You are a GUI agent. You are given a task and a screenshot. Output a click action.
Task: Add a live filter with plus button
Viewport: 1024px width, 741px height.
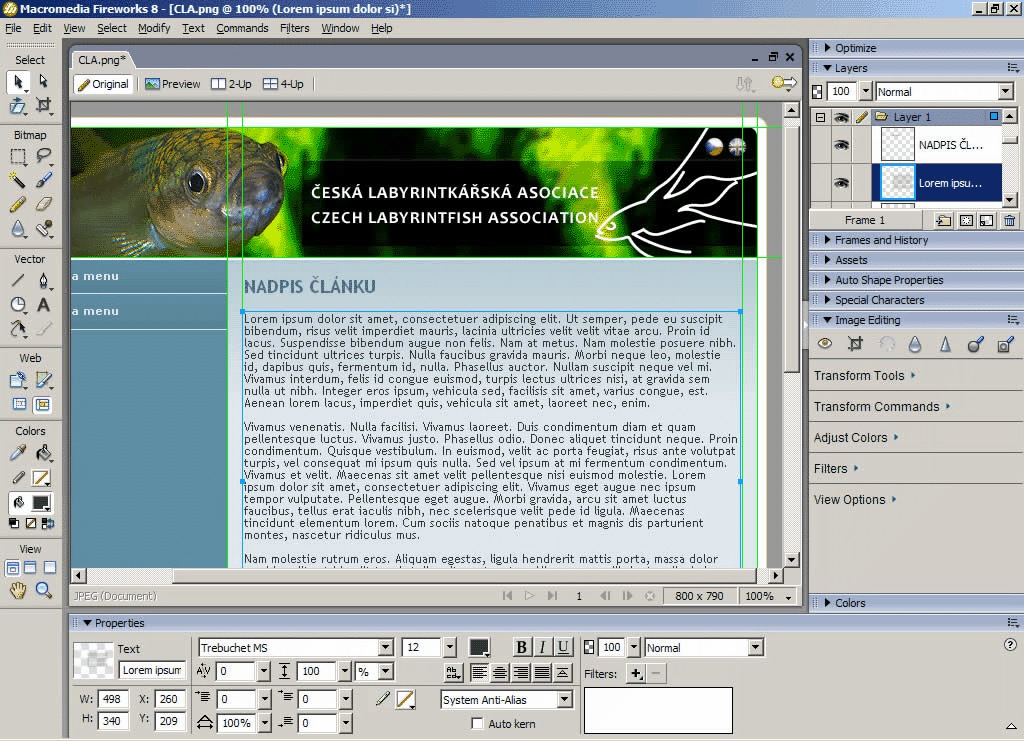coord(635,673)
